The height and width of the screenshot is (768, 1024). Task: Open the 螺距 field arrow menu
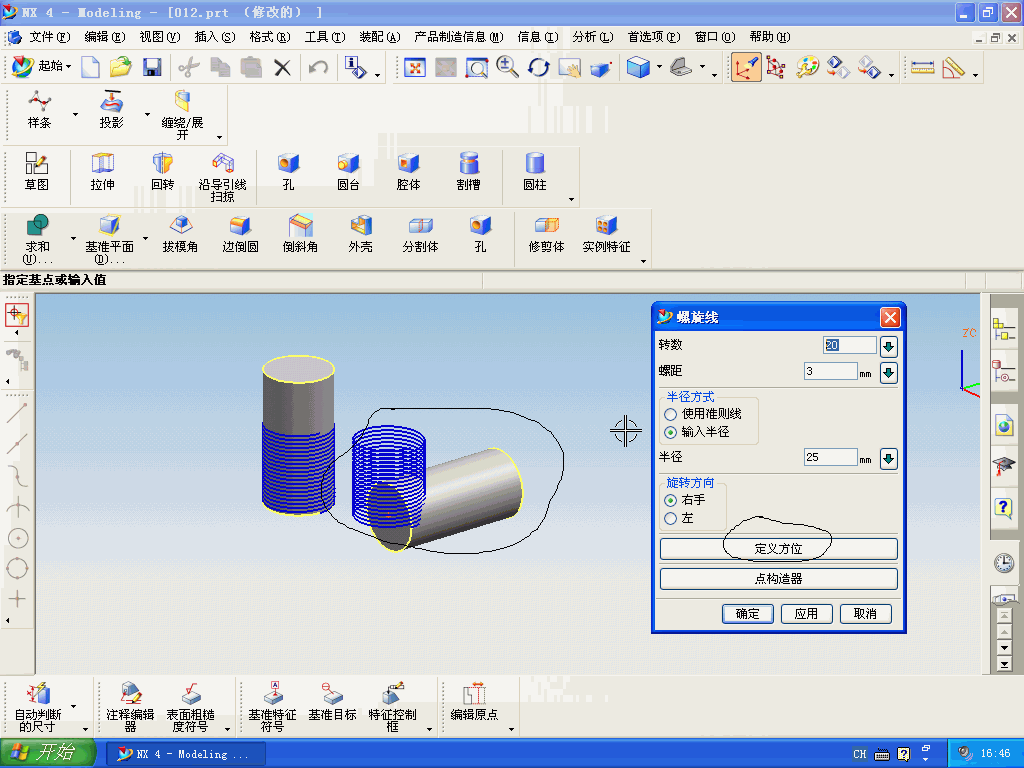click(x=888, y=373)
